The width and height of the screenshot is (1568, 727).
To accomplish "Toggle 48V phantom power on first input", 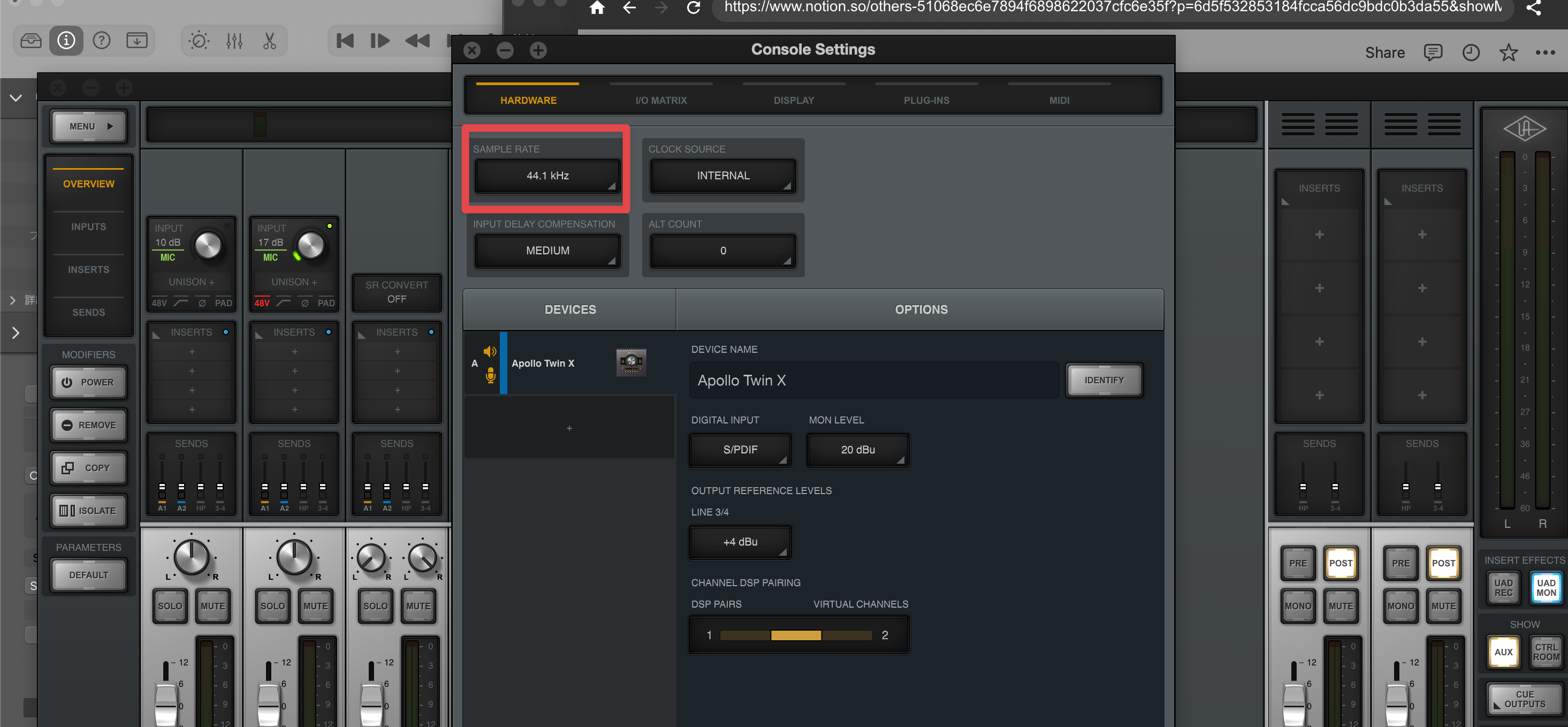I will click(159, 302).
